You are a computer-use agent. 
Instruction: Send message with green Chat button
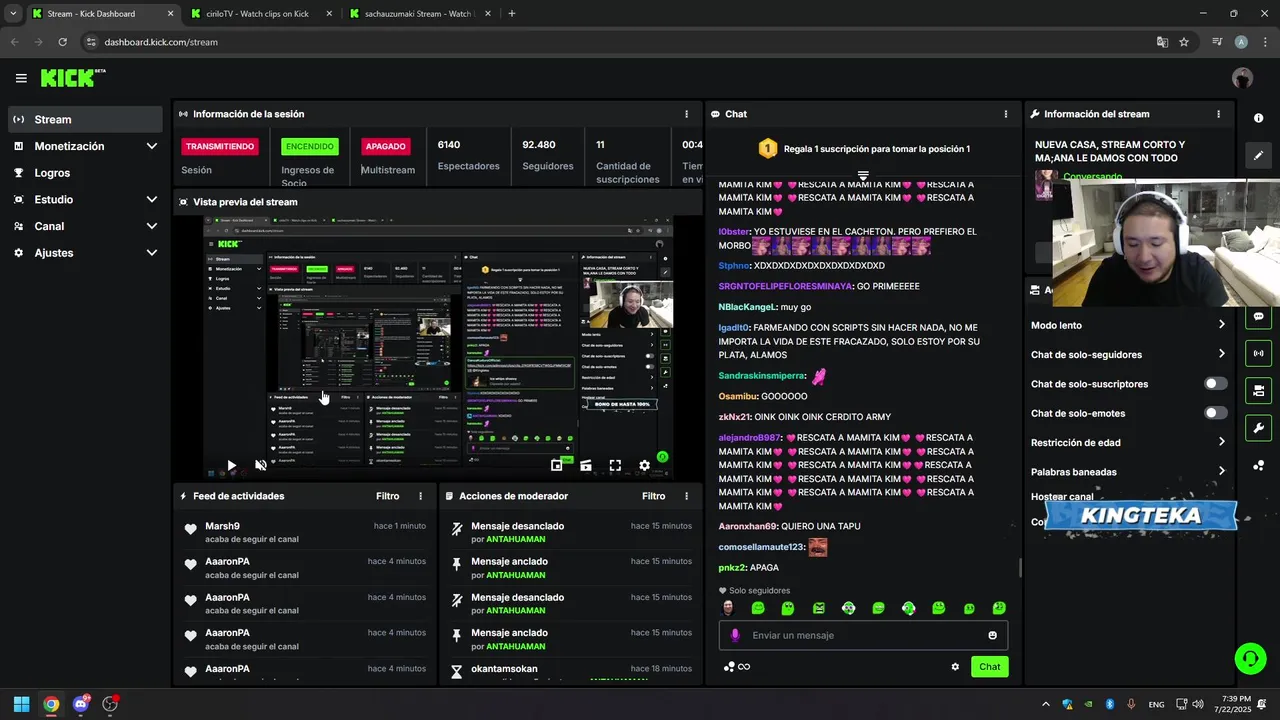coord(989,667)
